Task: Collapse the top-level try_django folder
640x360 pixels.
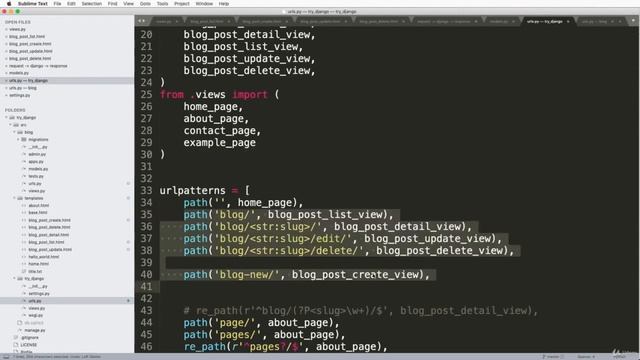Action: click(7, 118)
